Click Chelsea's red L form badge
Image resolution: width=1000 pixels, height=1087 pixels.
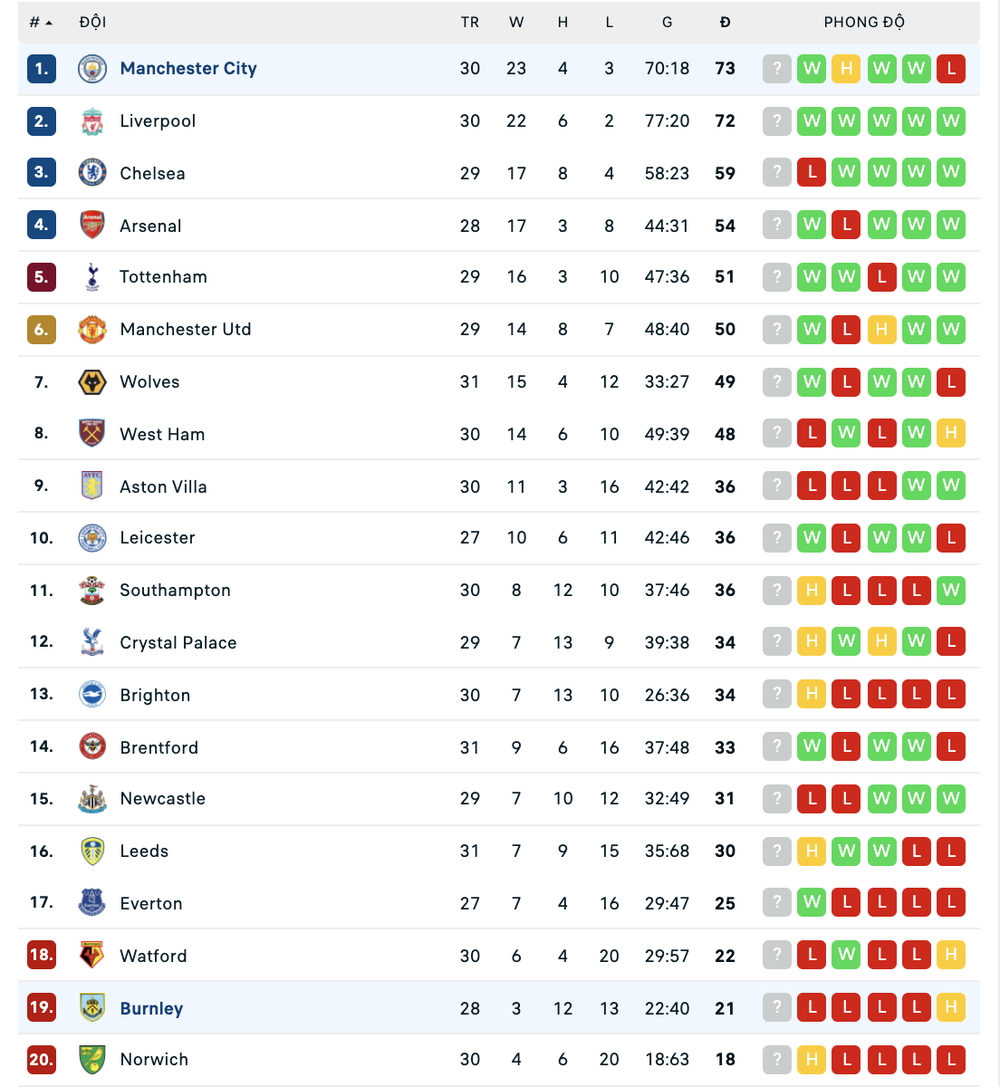[x=812, y=172]
